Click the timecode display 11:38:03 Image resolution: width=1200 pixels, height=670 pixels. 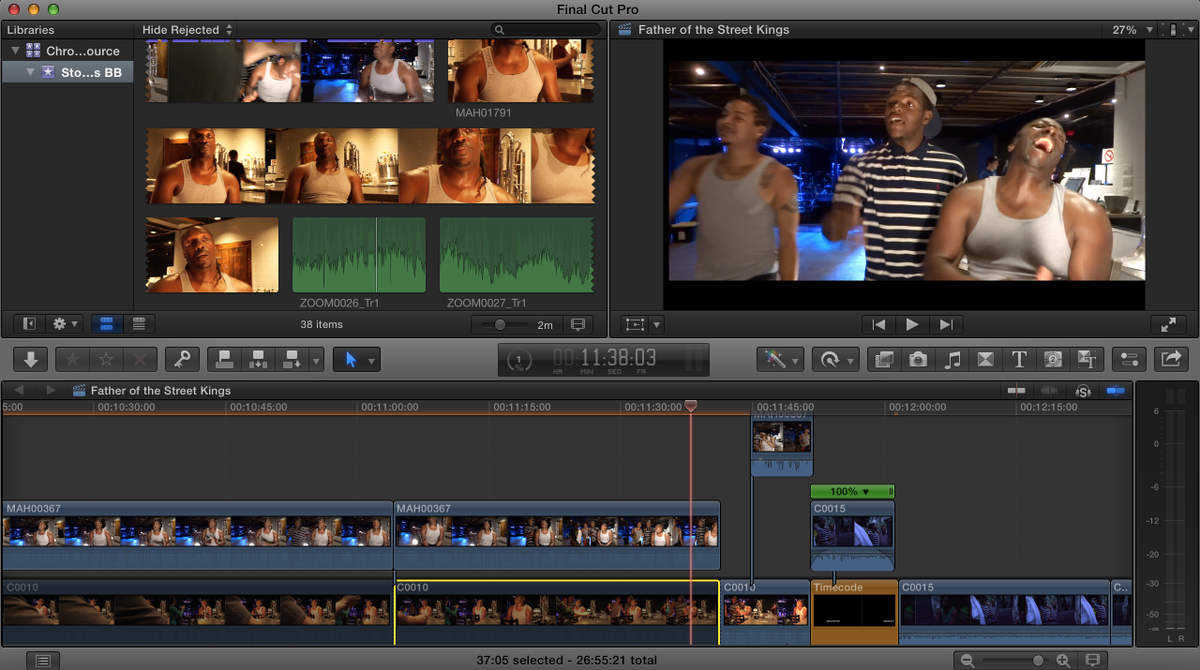[x=604, y=358]
